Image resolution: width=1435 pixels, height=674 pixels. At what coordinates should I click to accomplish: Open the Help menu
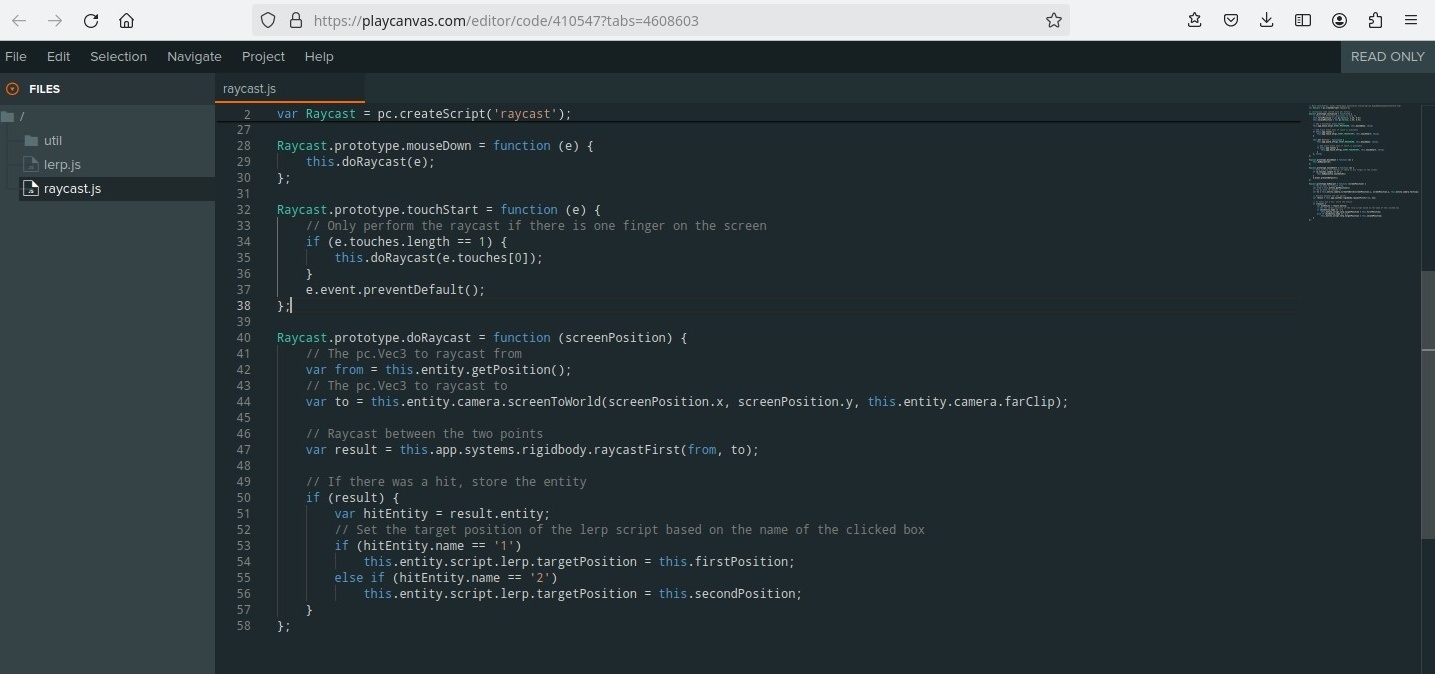pos(319,56)
